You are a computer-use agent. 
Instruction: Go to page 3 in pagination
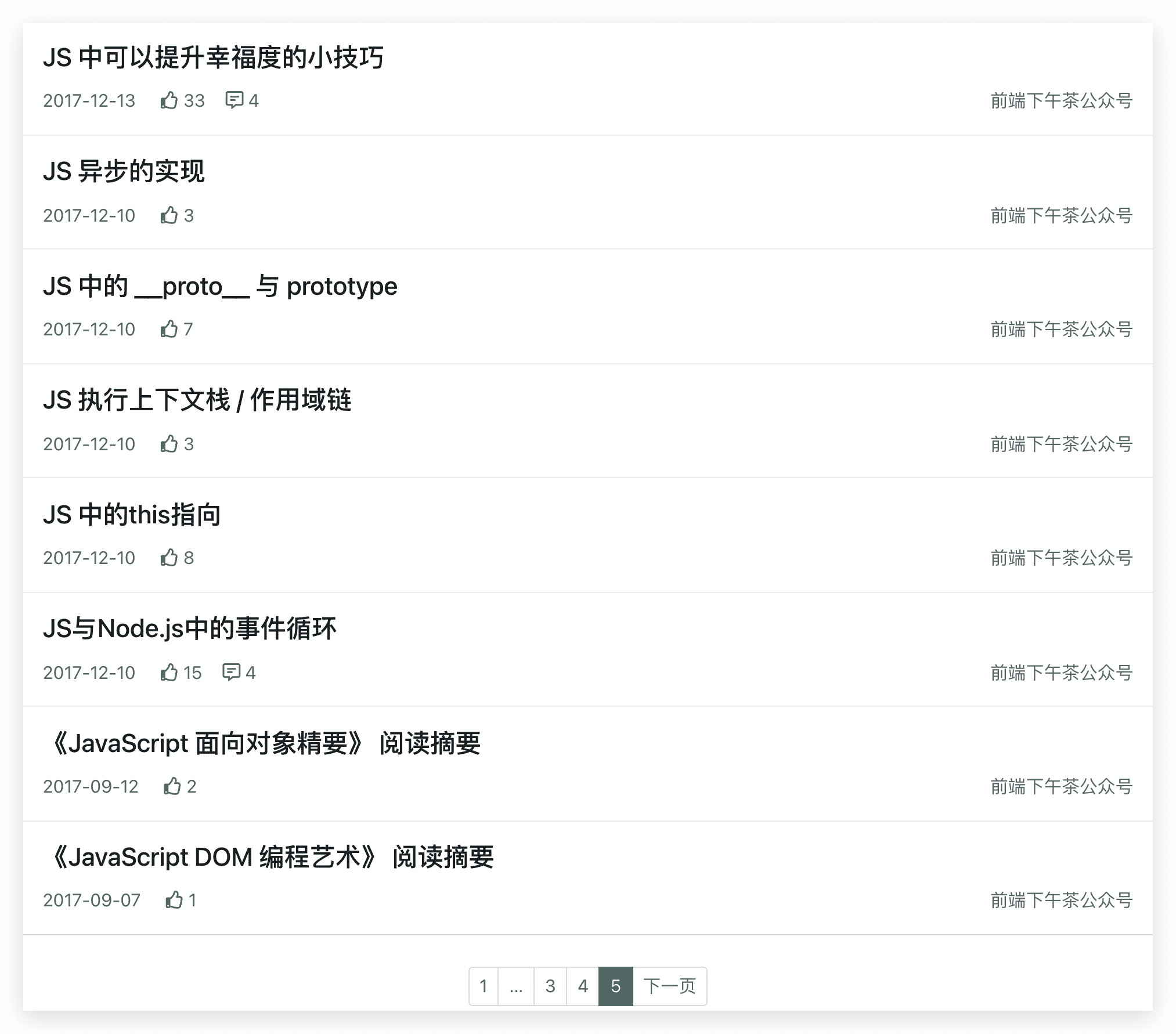pos(550,986)
